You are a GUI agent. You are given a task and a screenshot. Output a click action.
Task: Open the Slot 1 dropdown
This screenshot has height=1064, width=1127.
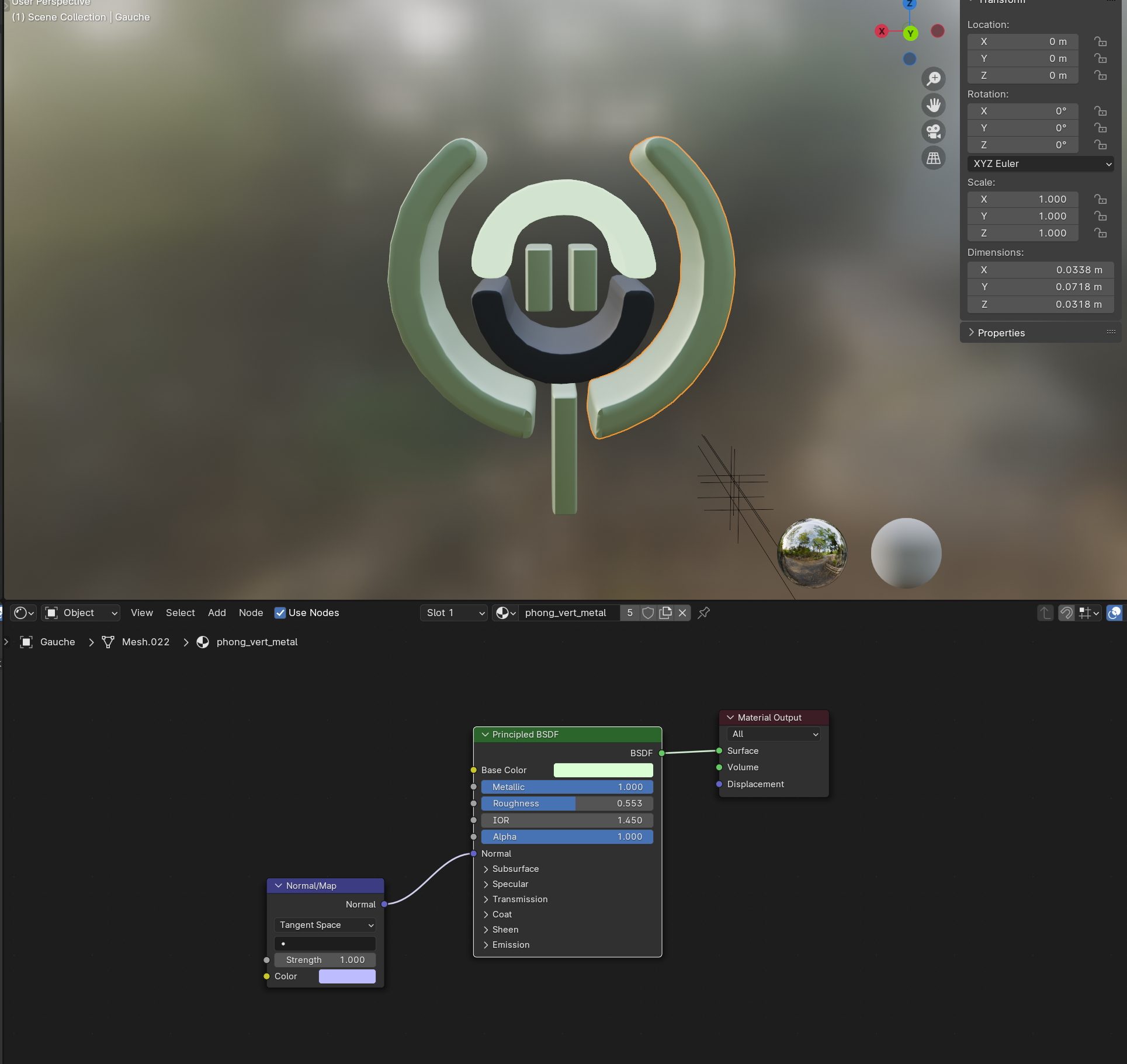(454, 613)
